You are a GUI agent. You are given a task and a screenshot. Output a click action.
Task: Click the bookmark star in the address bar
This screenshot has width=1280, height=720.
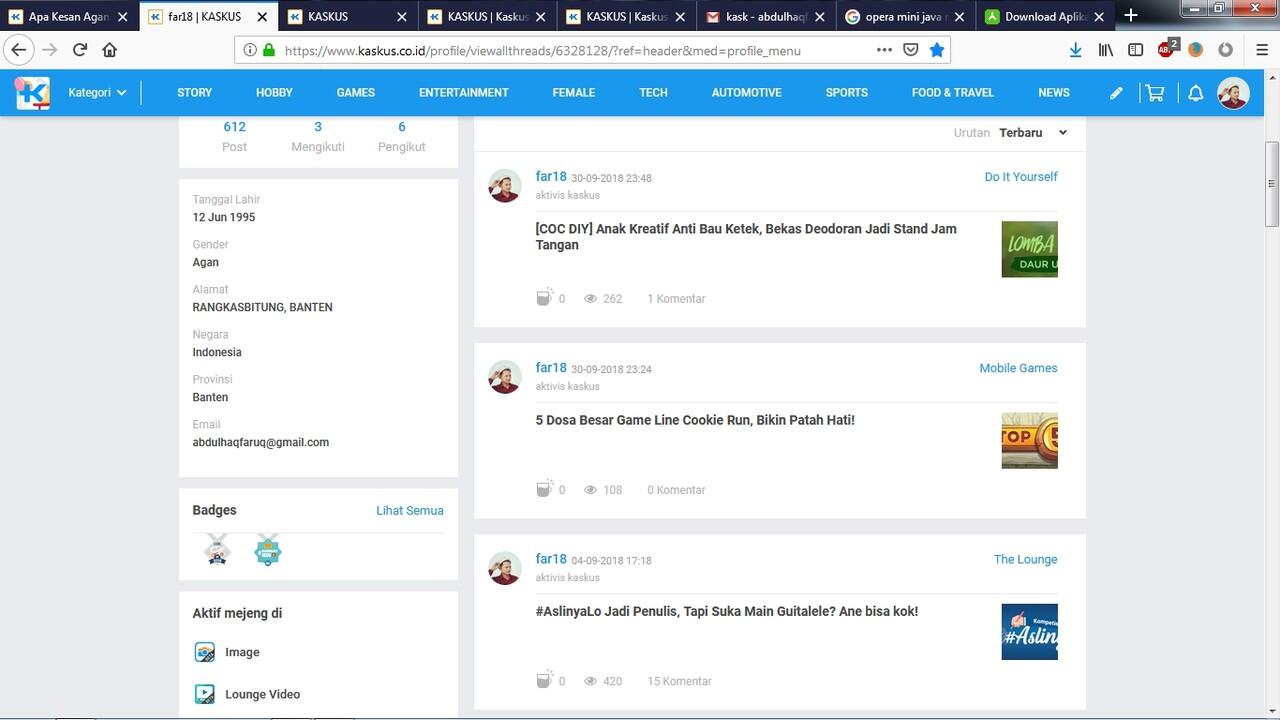[937, 50]
